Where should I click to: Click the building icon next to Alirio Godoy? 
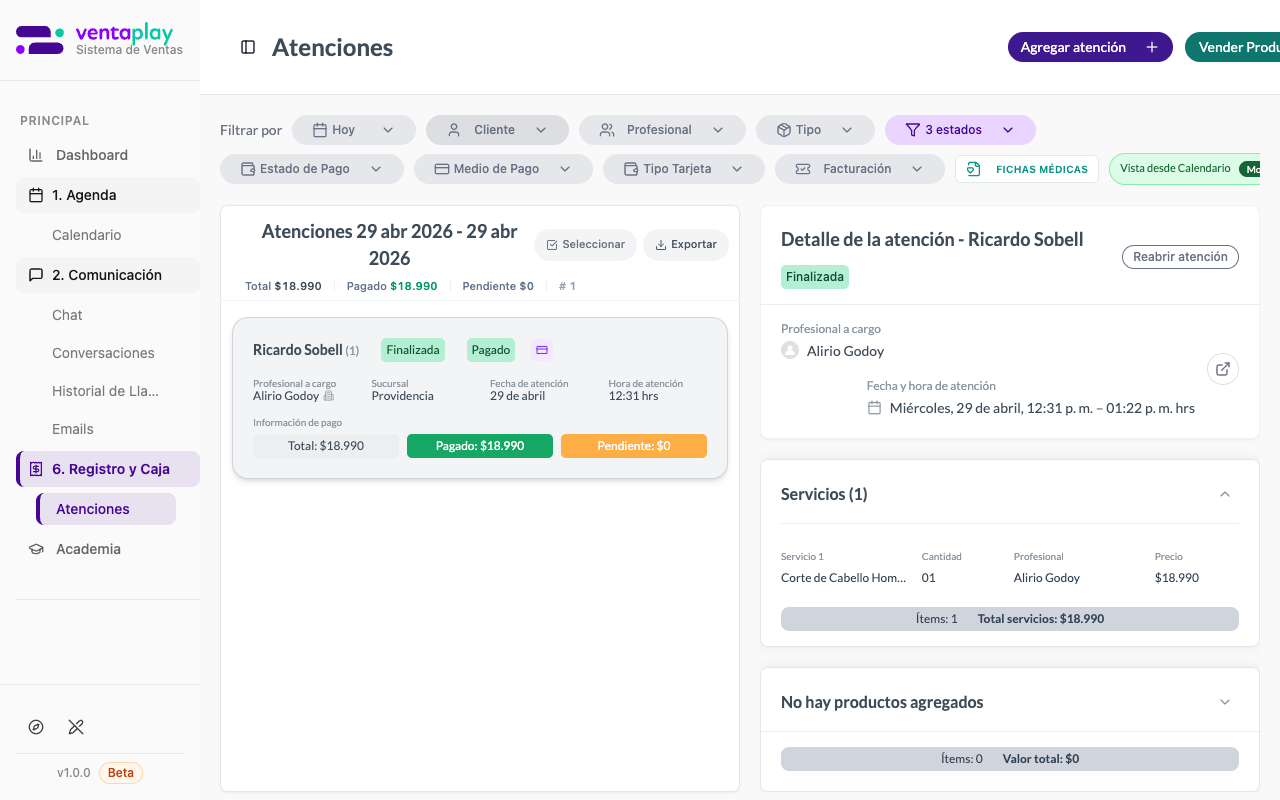coord(329,396)
